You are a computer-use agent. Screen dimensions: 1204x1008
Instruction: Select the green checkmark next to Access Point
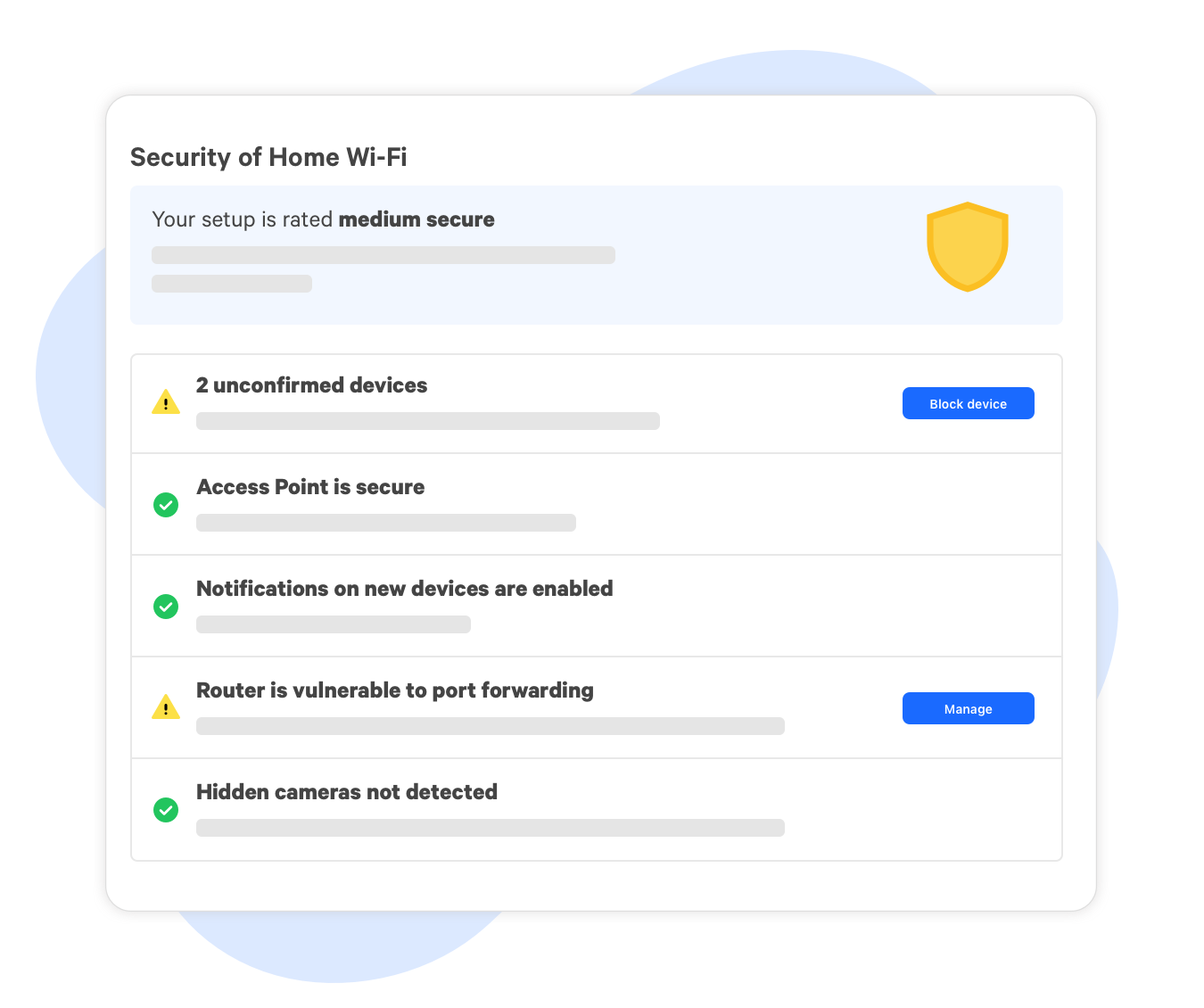166,505
